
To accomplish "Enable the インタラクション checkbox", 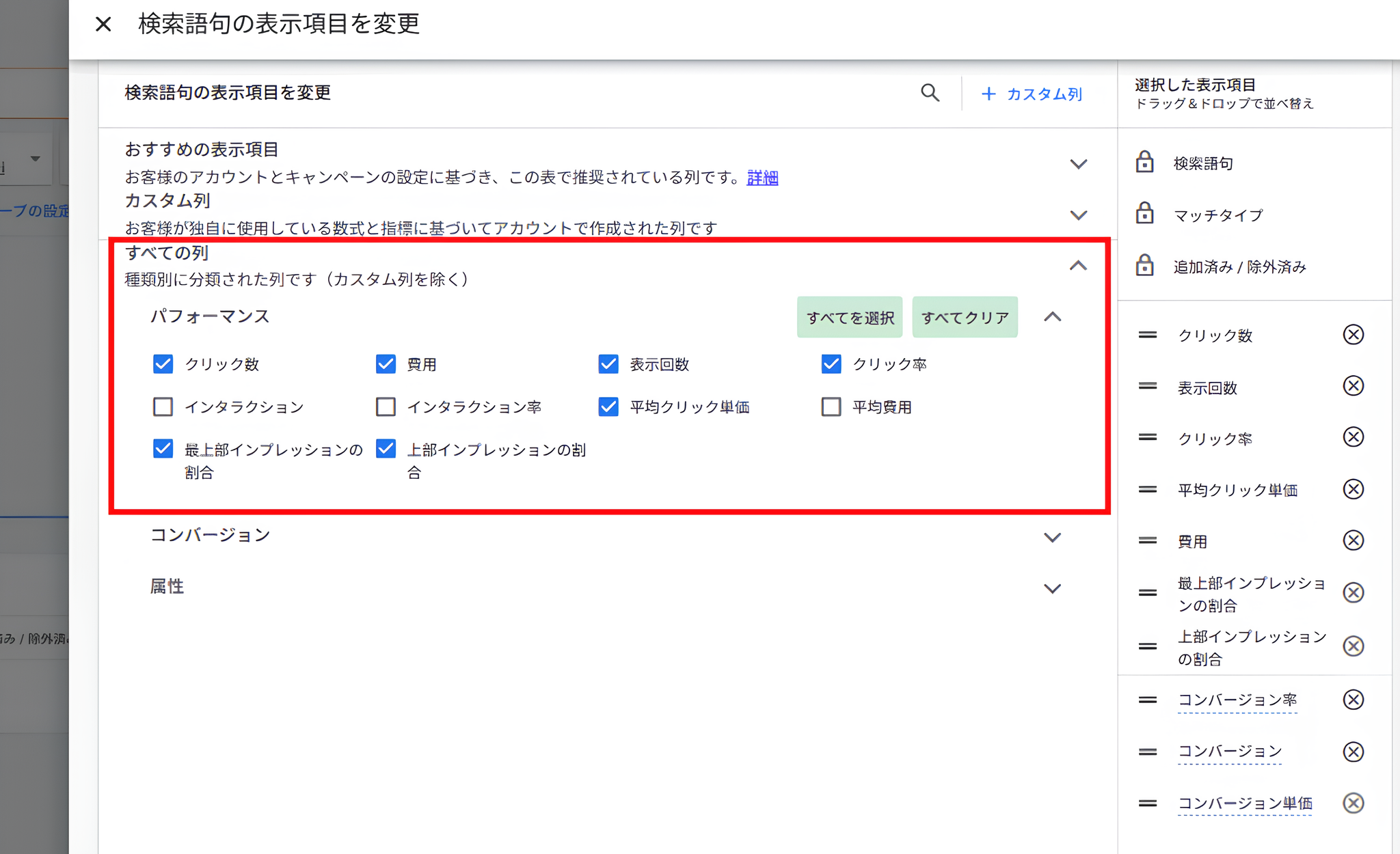I will click(163, 407).
